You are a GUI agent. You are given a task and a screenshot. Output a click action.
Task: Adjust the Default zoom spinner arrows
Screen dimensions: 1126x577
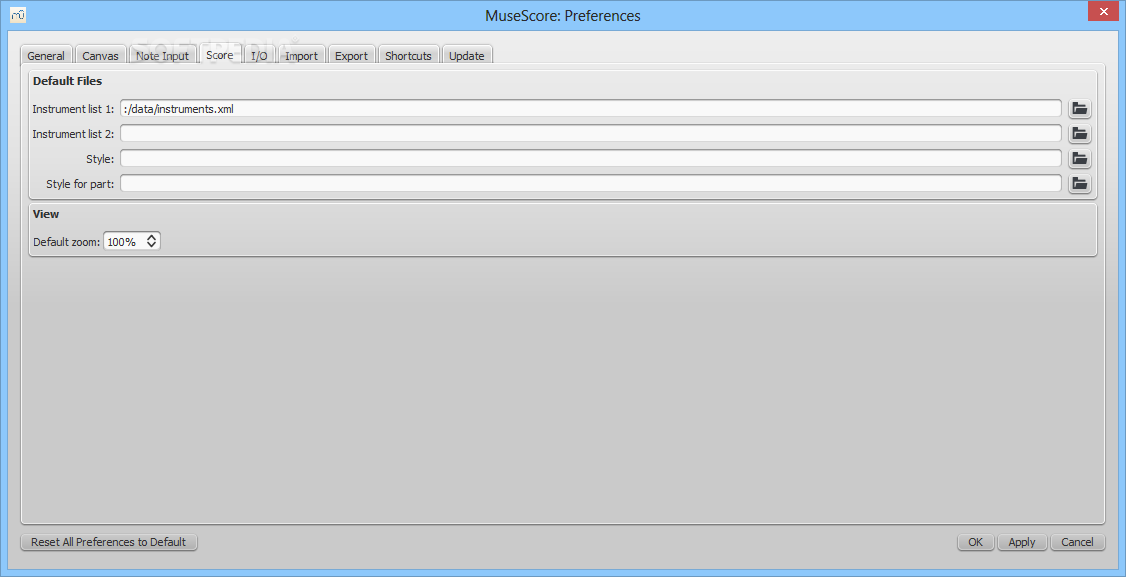pos(152,241)
